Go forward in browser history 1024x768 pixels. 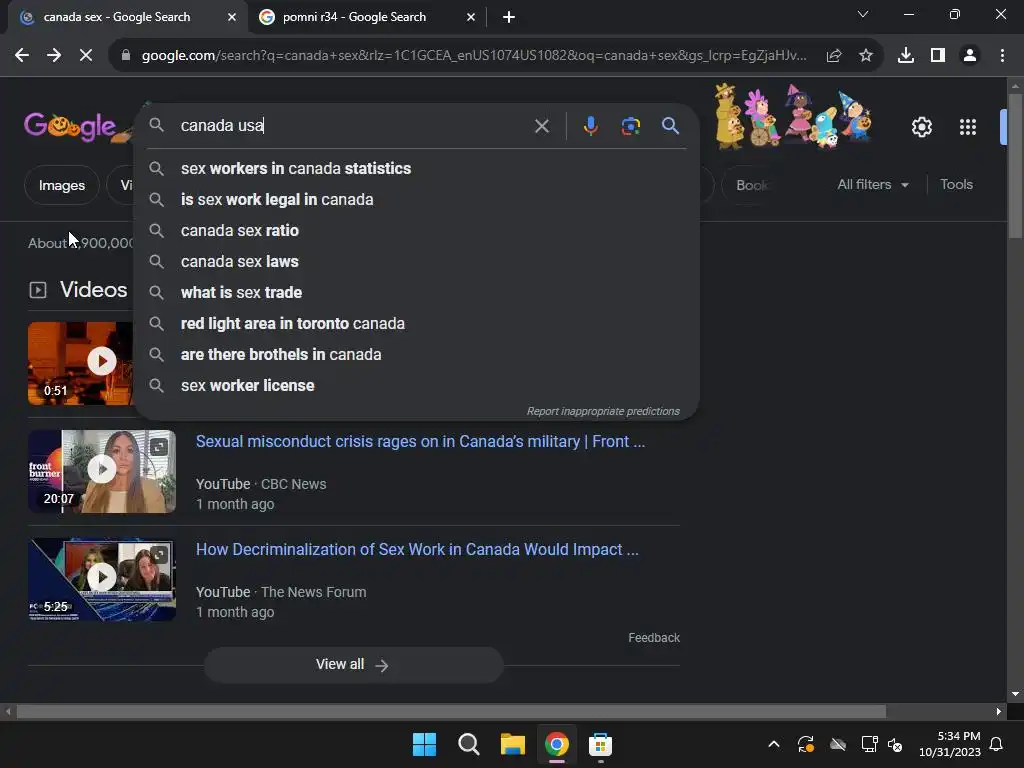coord(54,56)
